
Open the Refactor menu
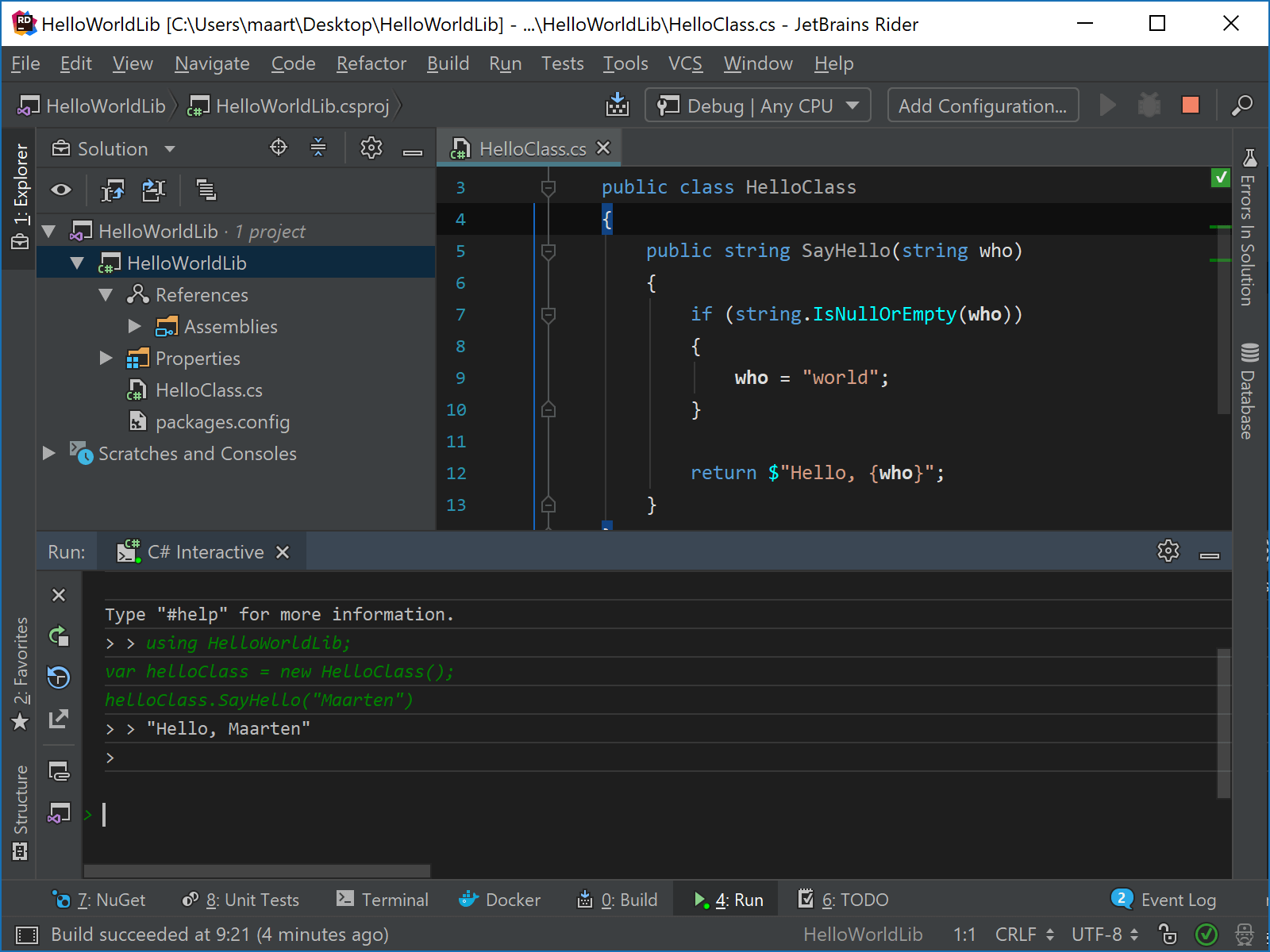(x=371, y=63)
